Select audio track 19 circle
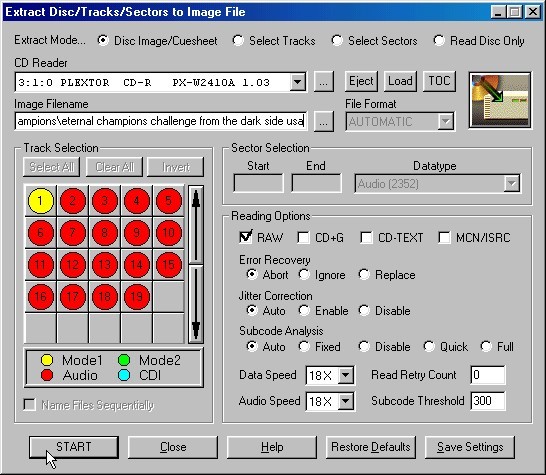Image resolution: width=546 pixels, height=475 pixels. coord(136,297)
